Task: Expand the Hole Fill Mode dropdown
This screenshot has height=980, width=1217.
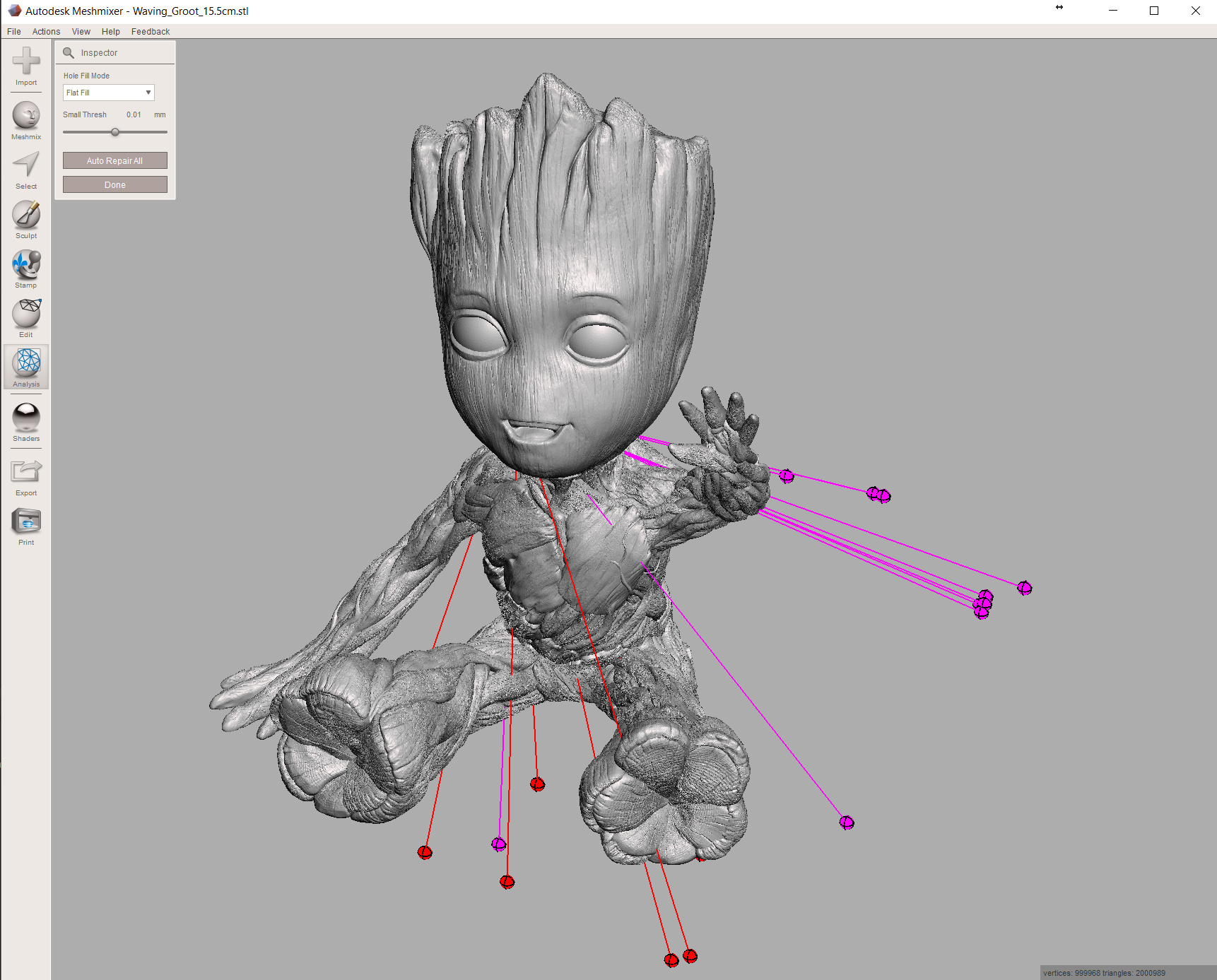Action: click(x=109, y=93)
